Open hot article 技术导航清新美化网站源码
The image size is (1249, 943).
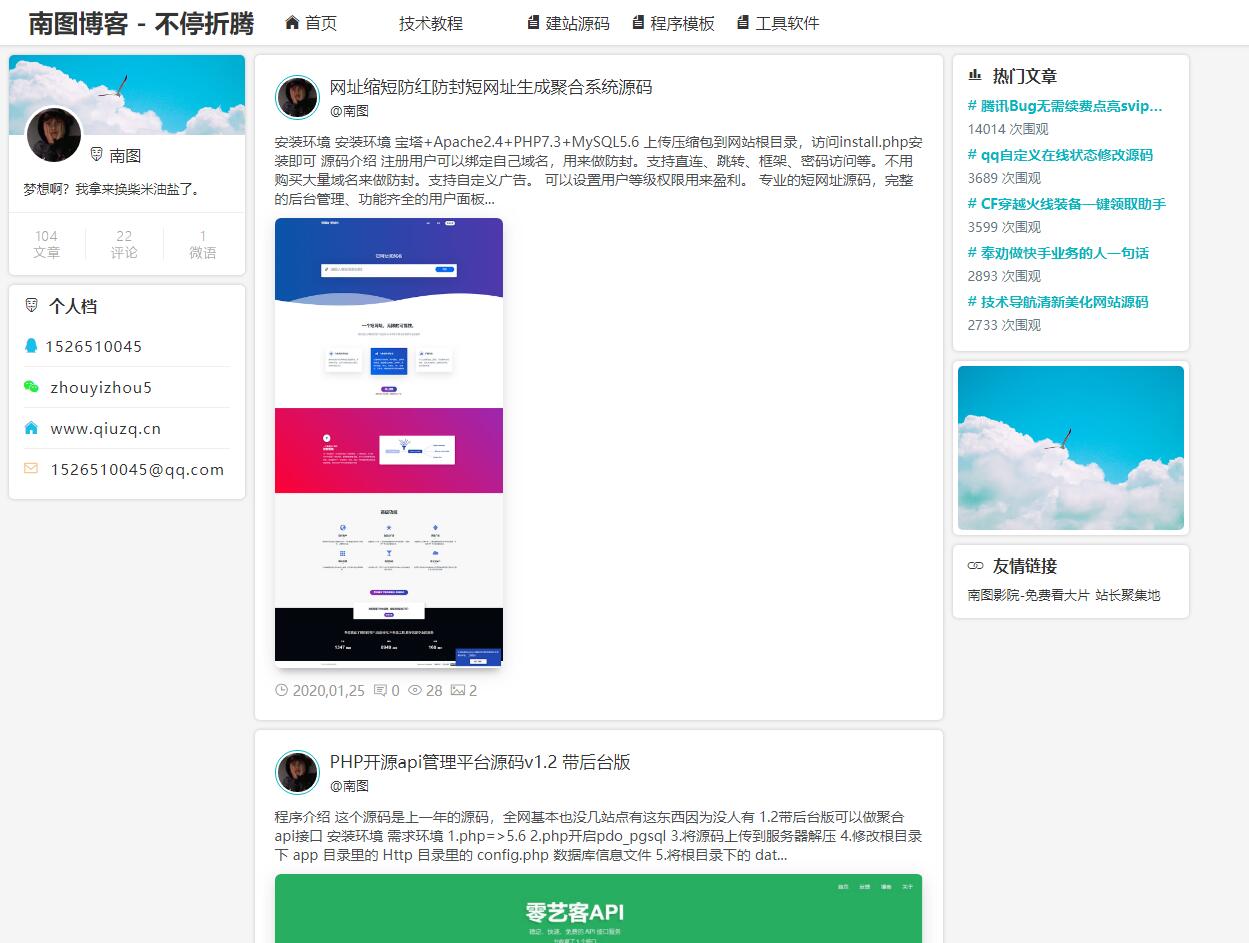click(1058, 302)
